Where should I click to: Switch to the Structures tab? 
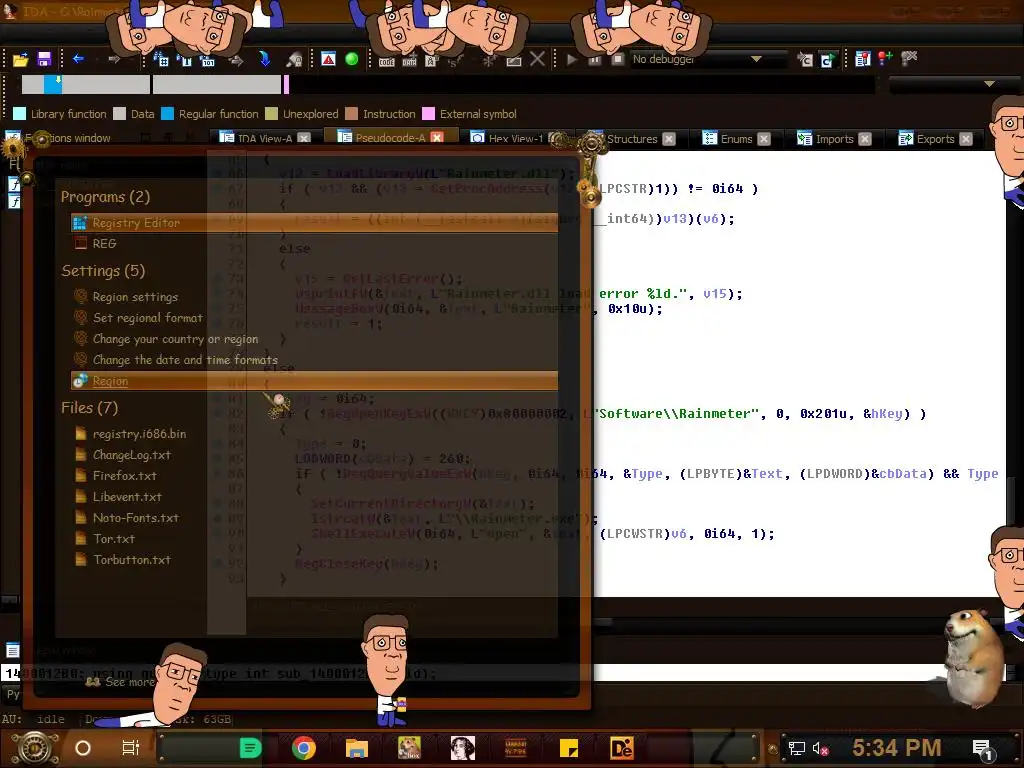tap(632, 138)
